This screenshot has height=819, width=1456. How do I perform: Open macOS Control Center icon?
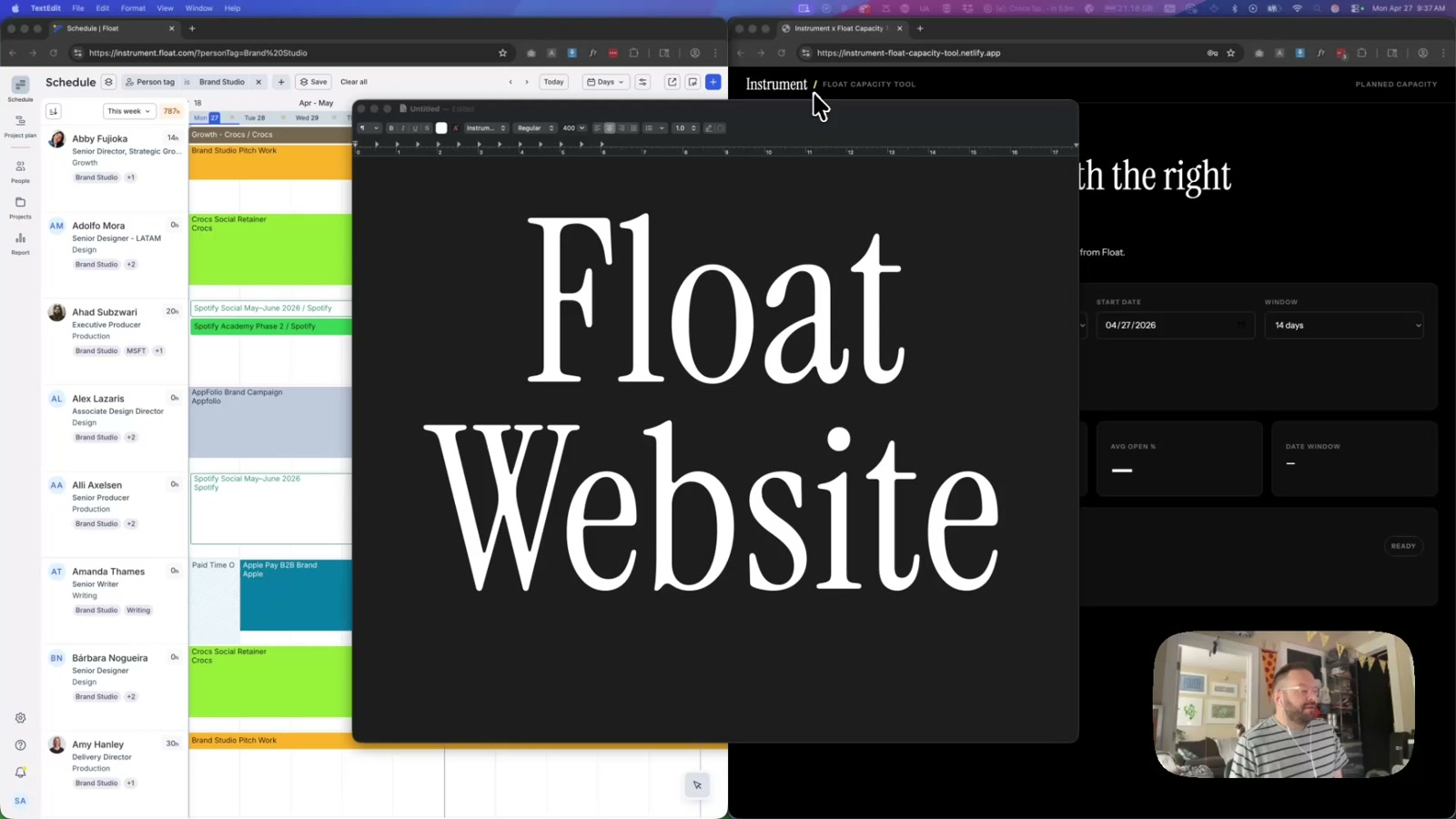(x=1357, y=8)
